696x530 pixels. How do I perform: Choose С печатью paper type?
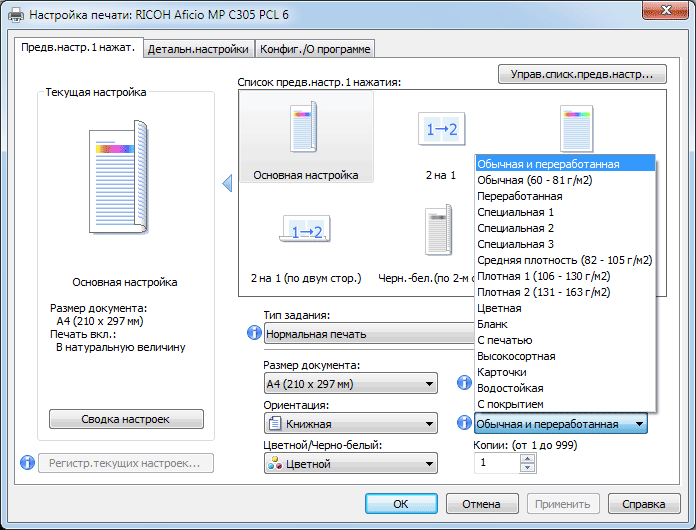click(x=565, y=340)
